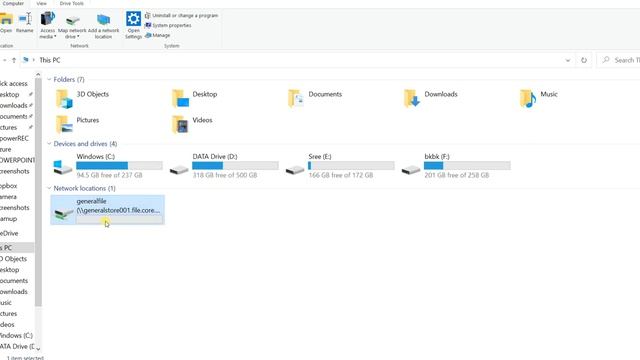This screenshot has height=360, width=640.
Task: Open Windows (C:) in navigation tree
Action: tap(16, 336)
